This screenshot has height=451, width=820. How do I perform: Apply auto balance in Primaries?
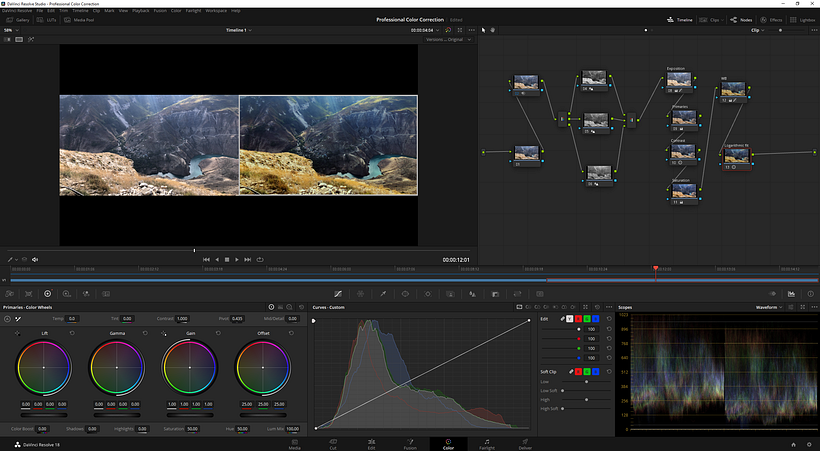coord(7,319)
